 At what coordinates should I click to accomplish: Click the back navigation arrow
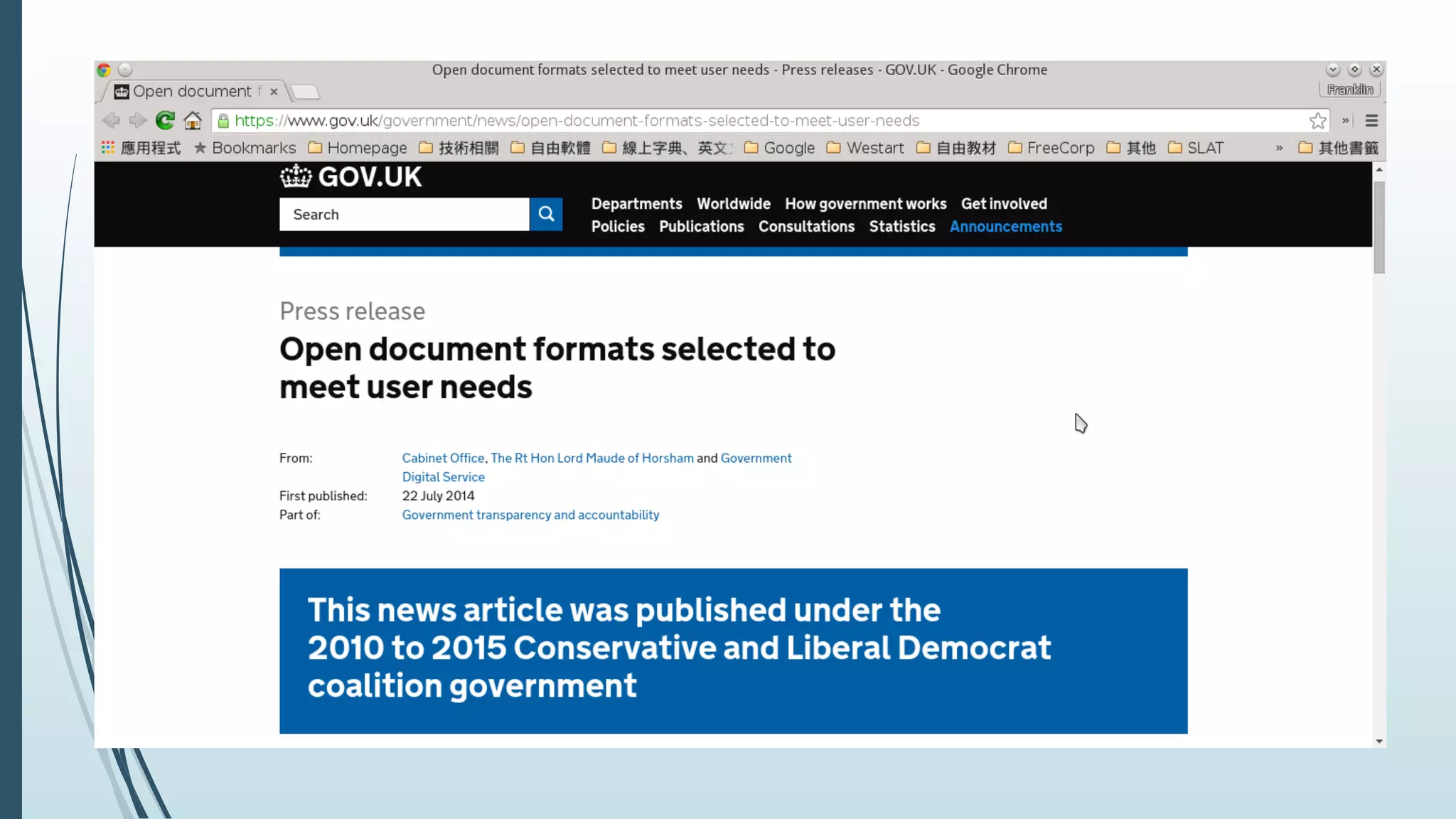pyautogui.click(x=111, y=121)
